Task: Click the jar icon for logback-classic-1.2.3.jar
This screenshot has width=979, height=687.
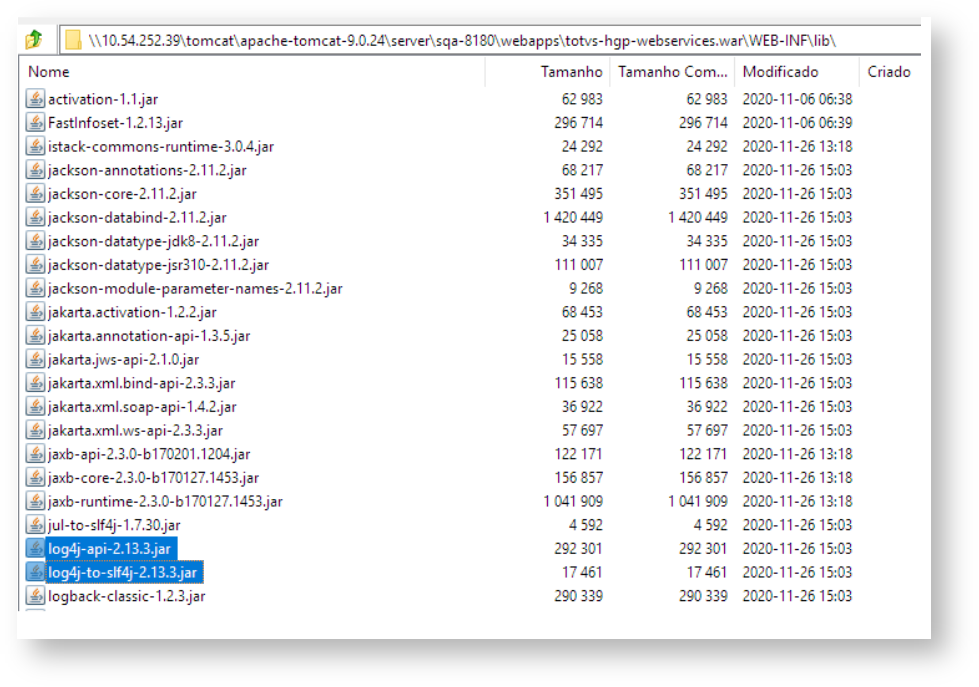Action: point(35,596)
